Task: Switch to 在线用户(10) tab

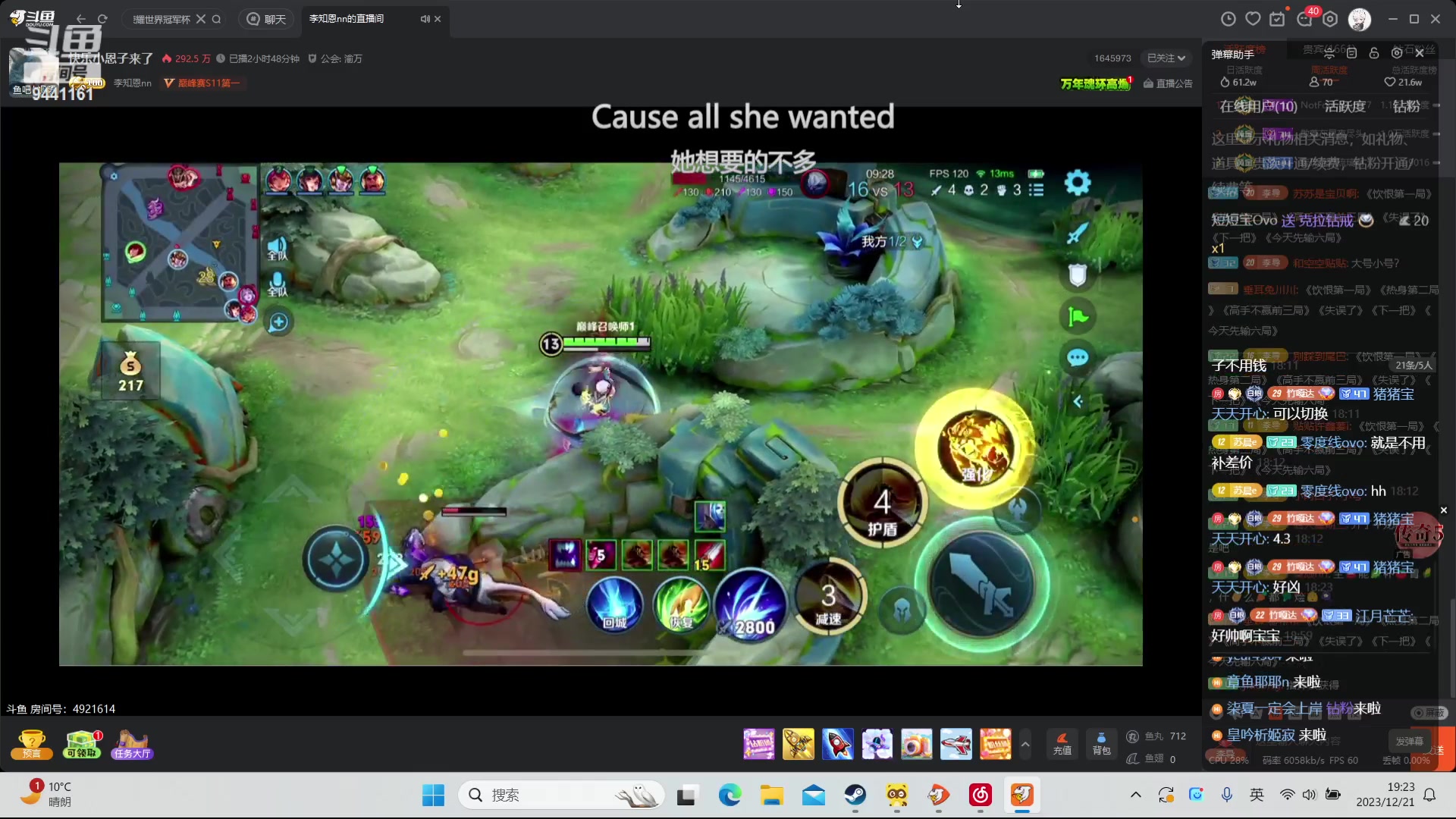Action: [x=1258, y=106]
